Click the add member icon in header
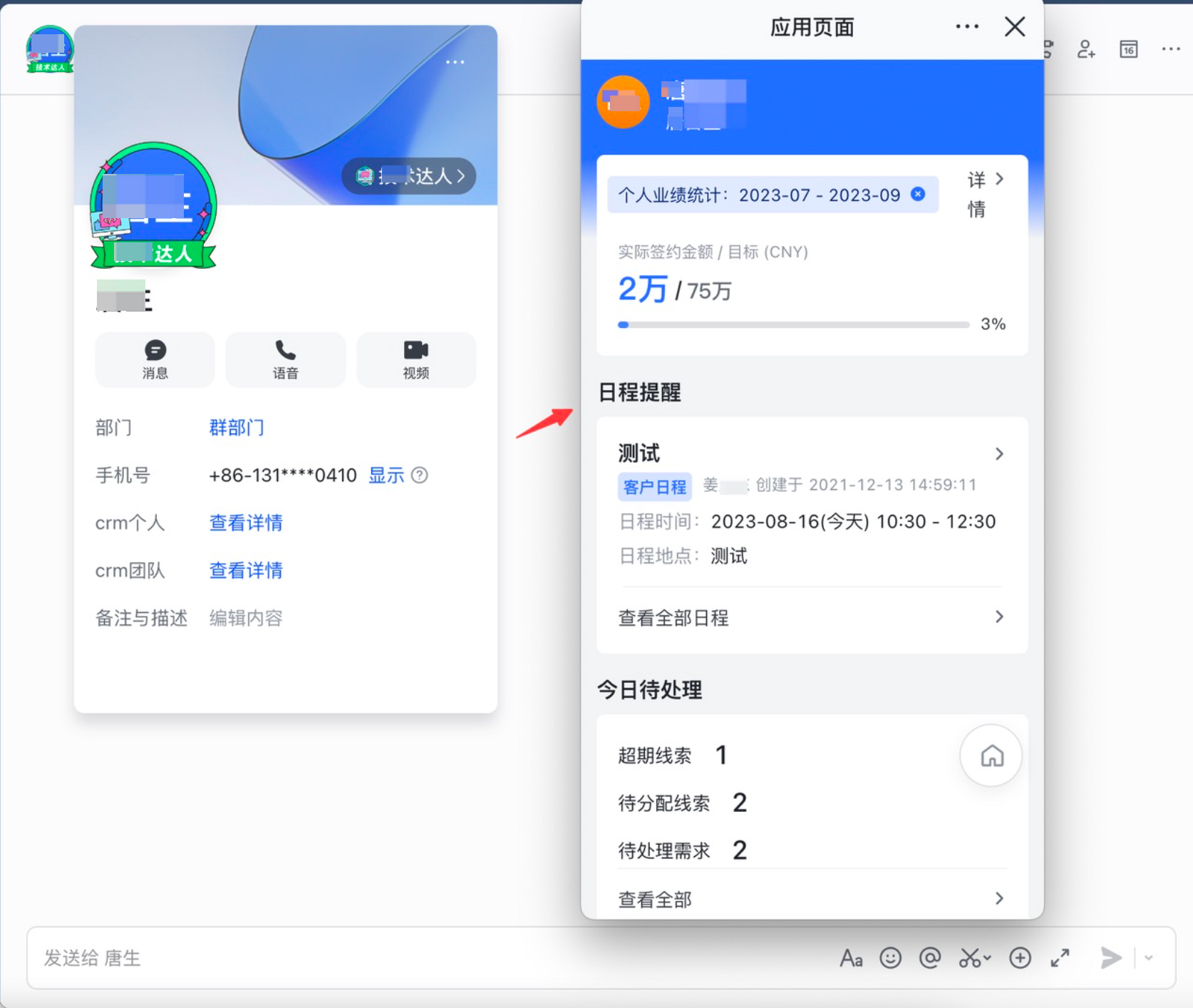The height and width of the screenshot is (1008, 1193). pos(1085,49)
